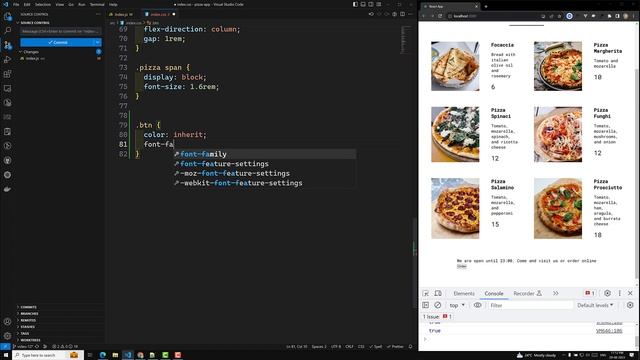The image size is (640, 360).
Task: Open console context 'top' dropdown
Action: 457,305
